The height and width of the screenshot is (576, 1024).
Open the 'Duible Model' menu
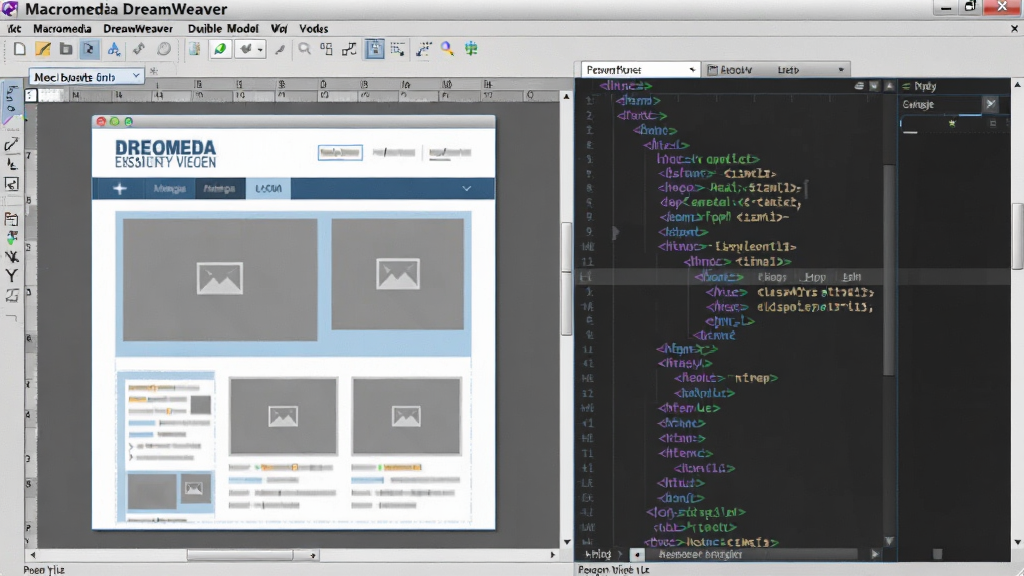pyautogui.click(x=223, y=29)
